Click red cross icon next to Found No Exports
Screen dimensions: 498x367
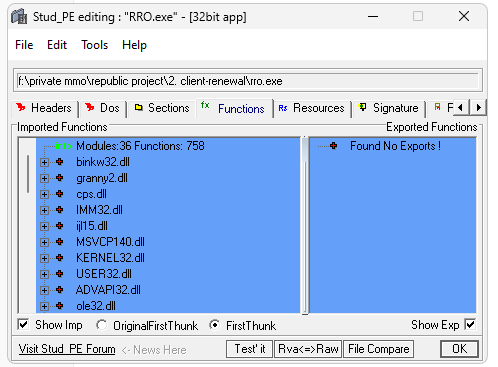coord(333,146)
